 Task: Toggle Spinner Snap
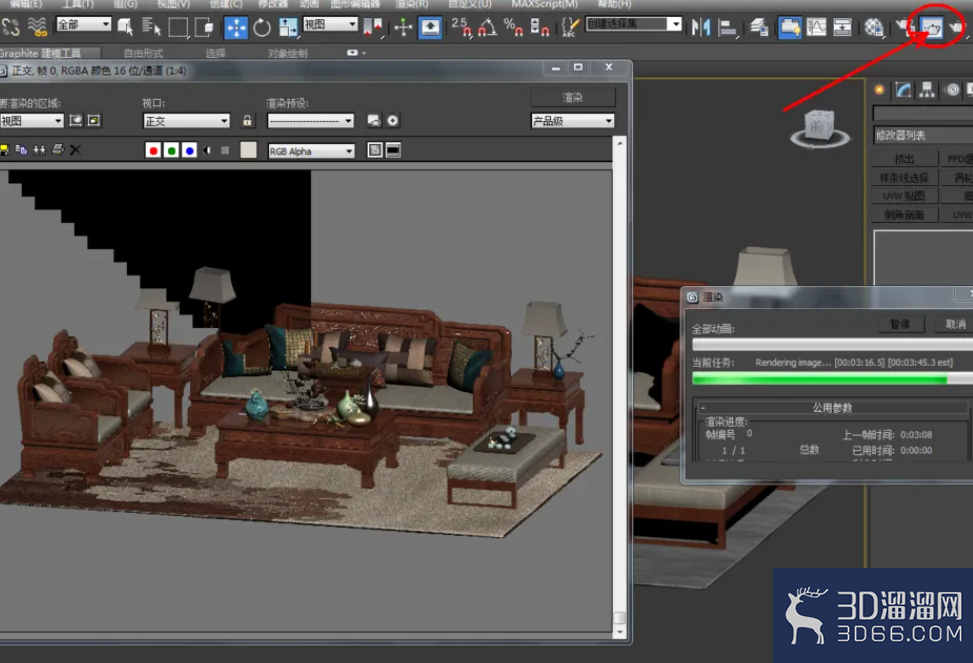(x=539, y=27)
